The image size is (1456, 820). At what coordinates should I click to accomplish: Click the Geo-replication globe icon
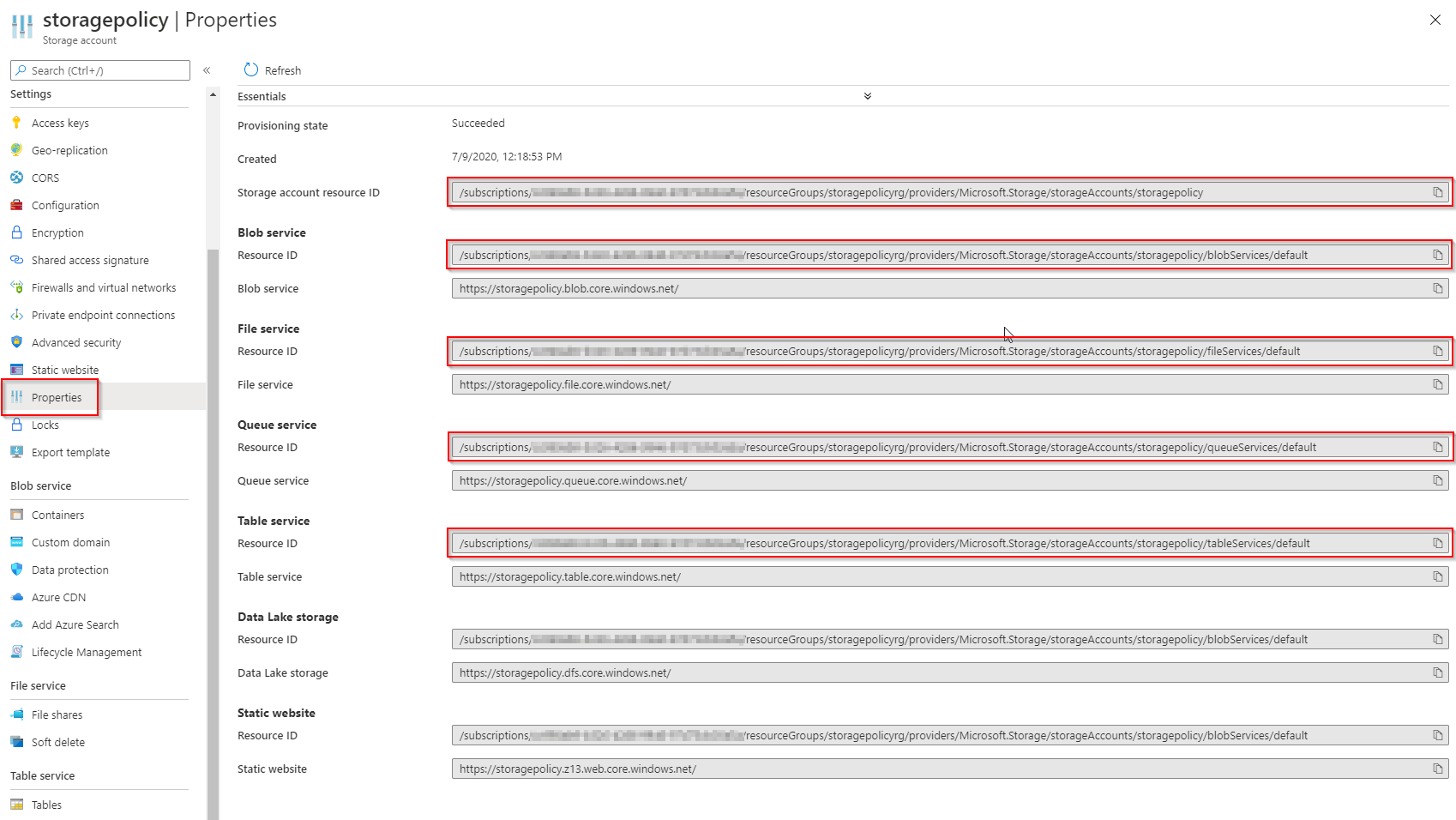(x=16, y=150)
